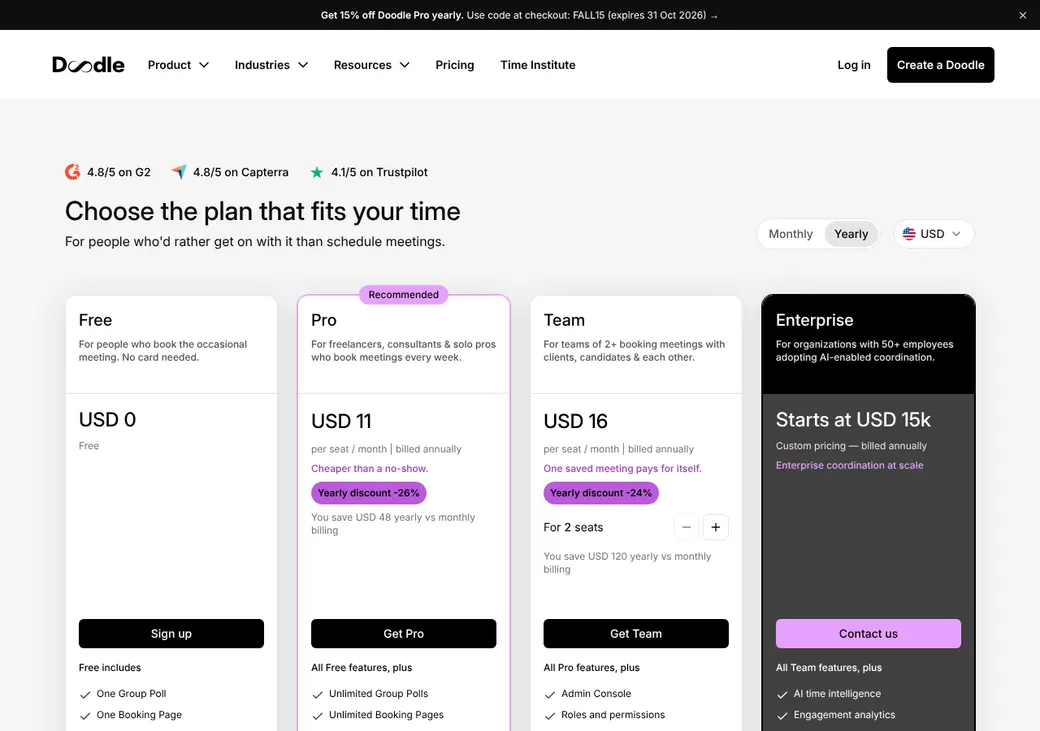Decrease Team seats with minus button
This screenshot has height=731, width=1040.
(x=686, y=527)
